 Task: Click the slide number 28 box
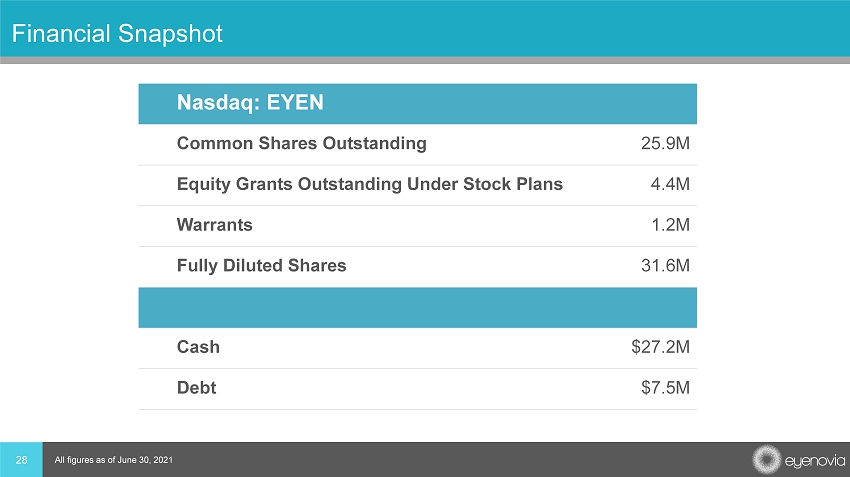point(21,459)
